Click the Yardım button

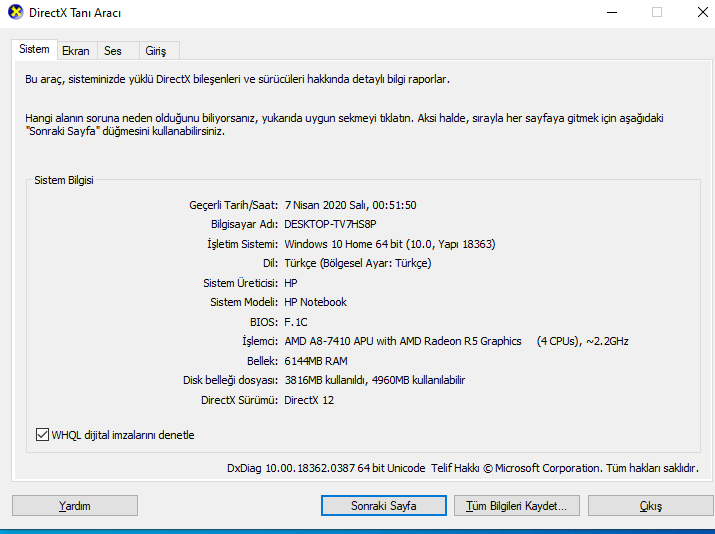point(75,506)
